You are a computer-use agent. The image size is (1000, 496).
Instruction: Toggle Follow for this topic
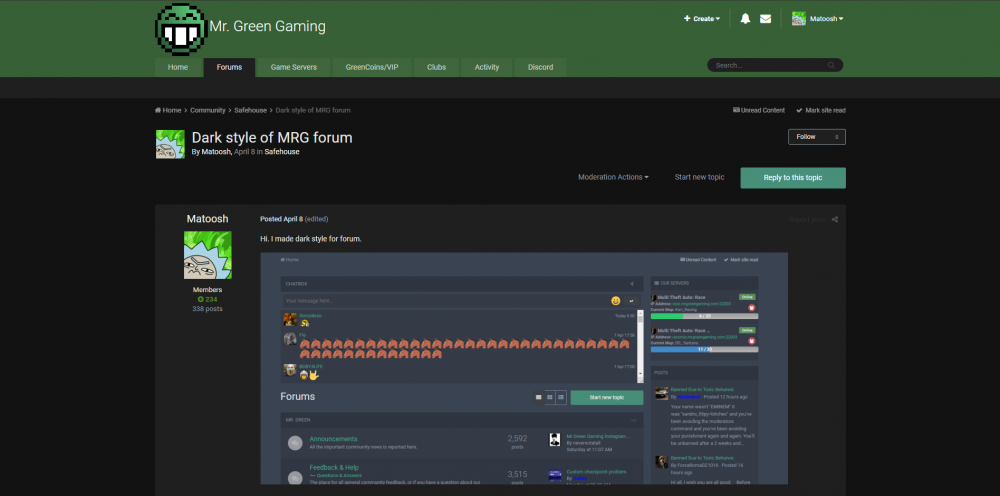click(x=816, y=137)
